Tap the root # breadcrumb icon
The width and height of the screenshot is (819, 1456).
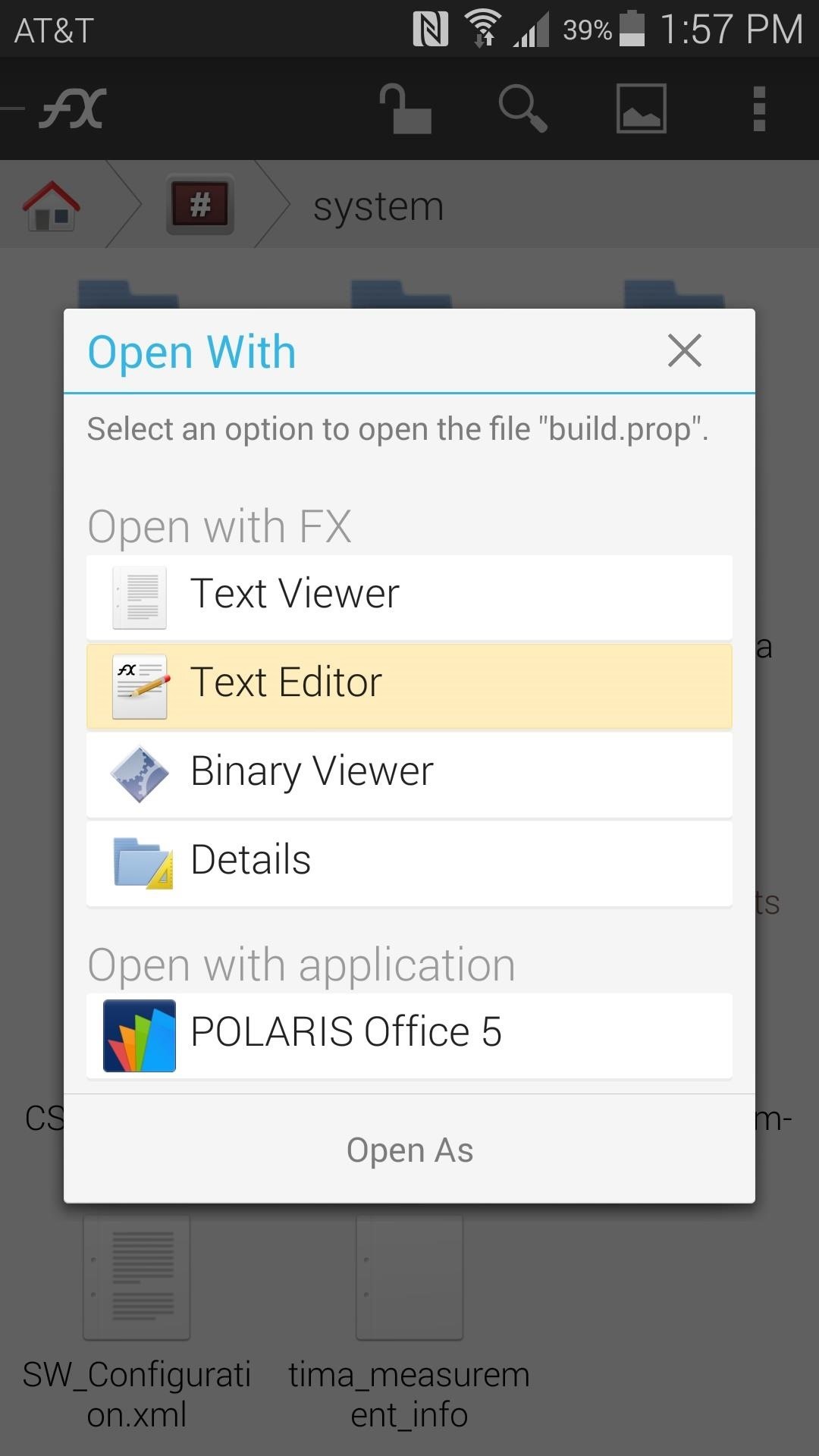200,204
